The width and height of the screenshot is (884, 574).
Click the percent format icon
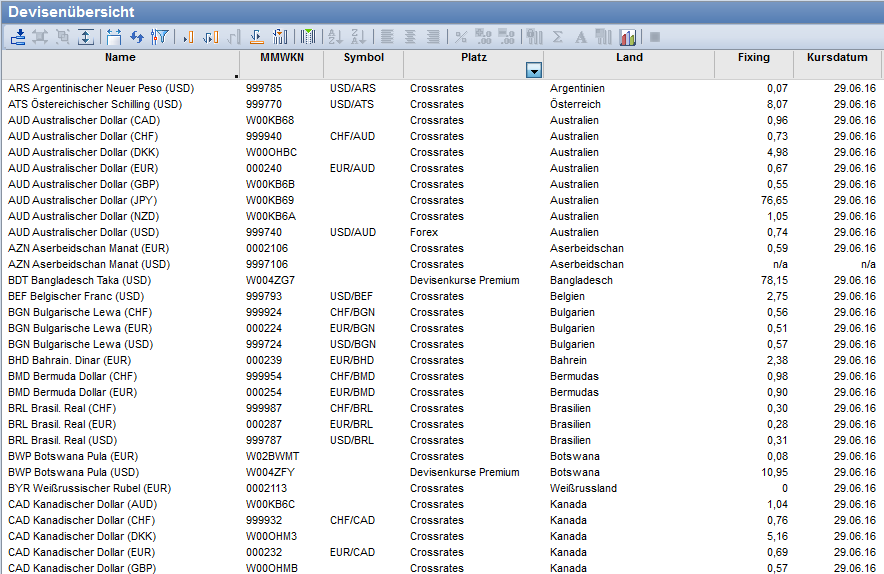(461, 37)
